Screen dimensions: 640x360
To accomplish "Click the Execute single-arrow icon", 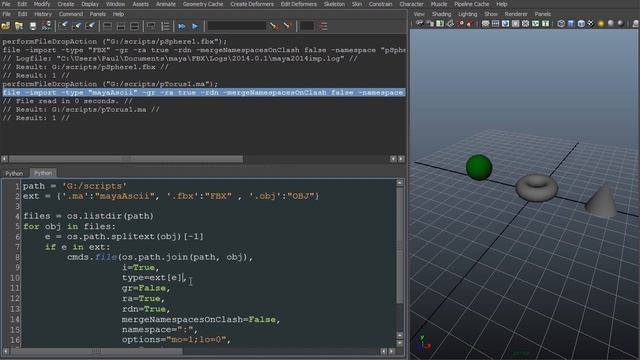I will (x=195, y=26).
